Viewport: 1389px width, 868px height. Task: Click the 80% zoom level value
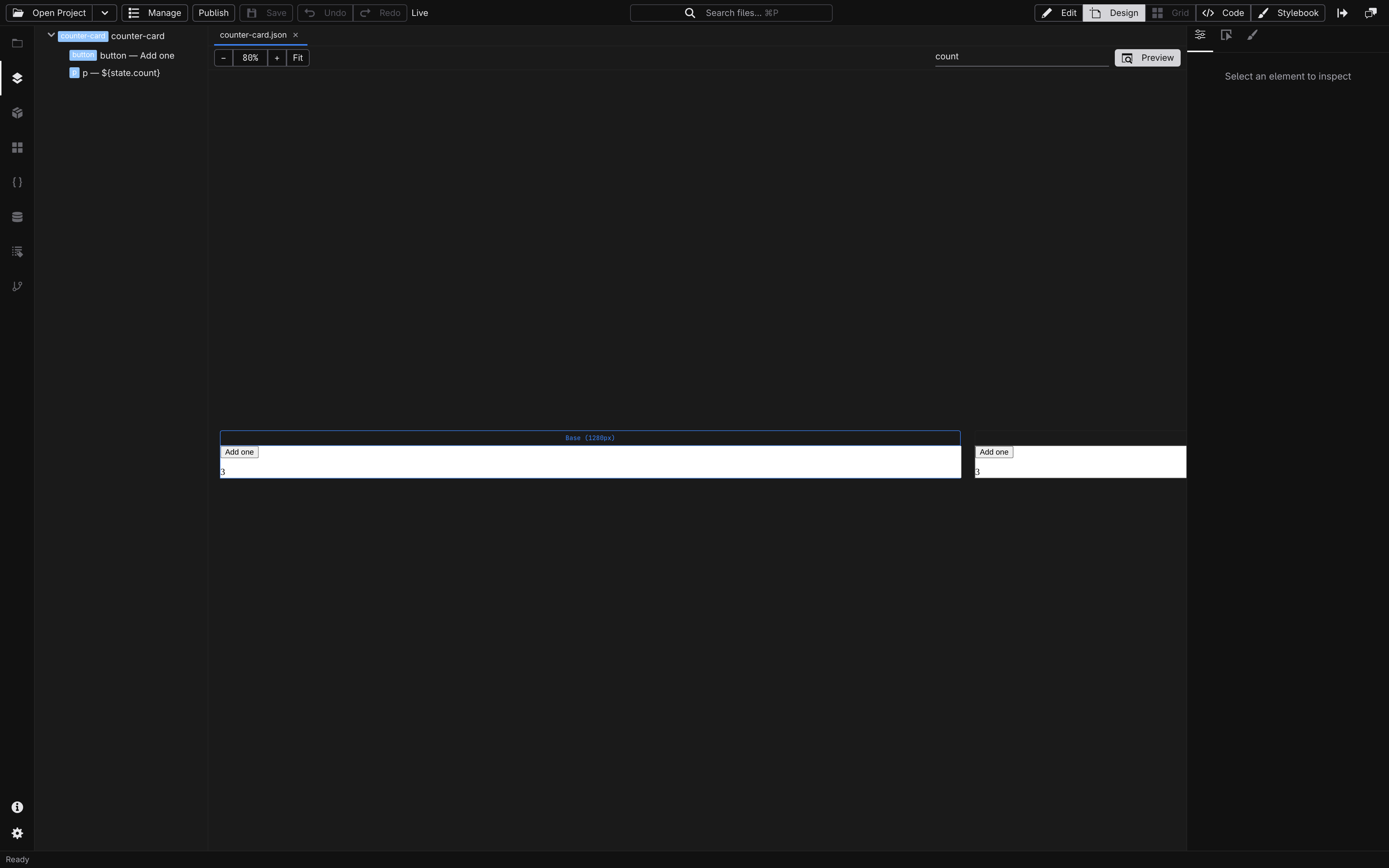250,58
